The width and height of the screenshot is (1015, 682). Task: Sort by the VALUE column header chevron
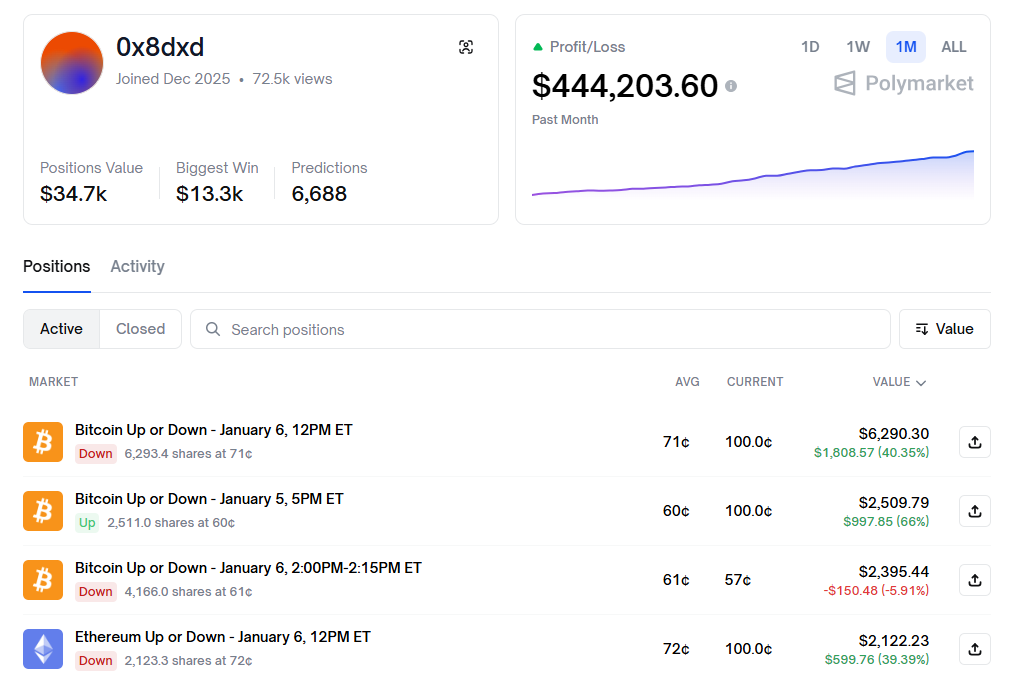pyautogui.click(x=920, y=382)
